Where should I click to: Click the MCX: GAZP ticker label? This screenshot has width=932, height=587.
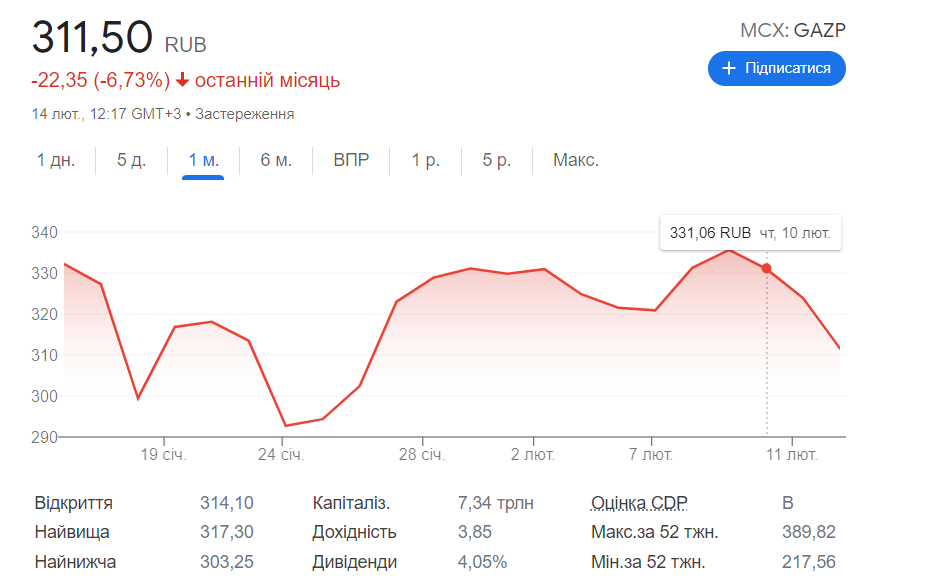click(792, 30)
